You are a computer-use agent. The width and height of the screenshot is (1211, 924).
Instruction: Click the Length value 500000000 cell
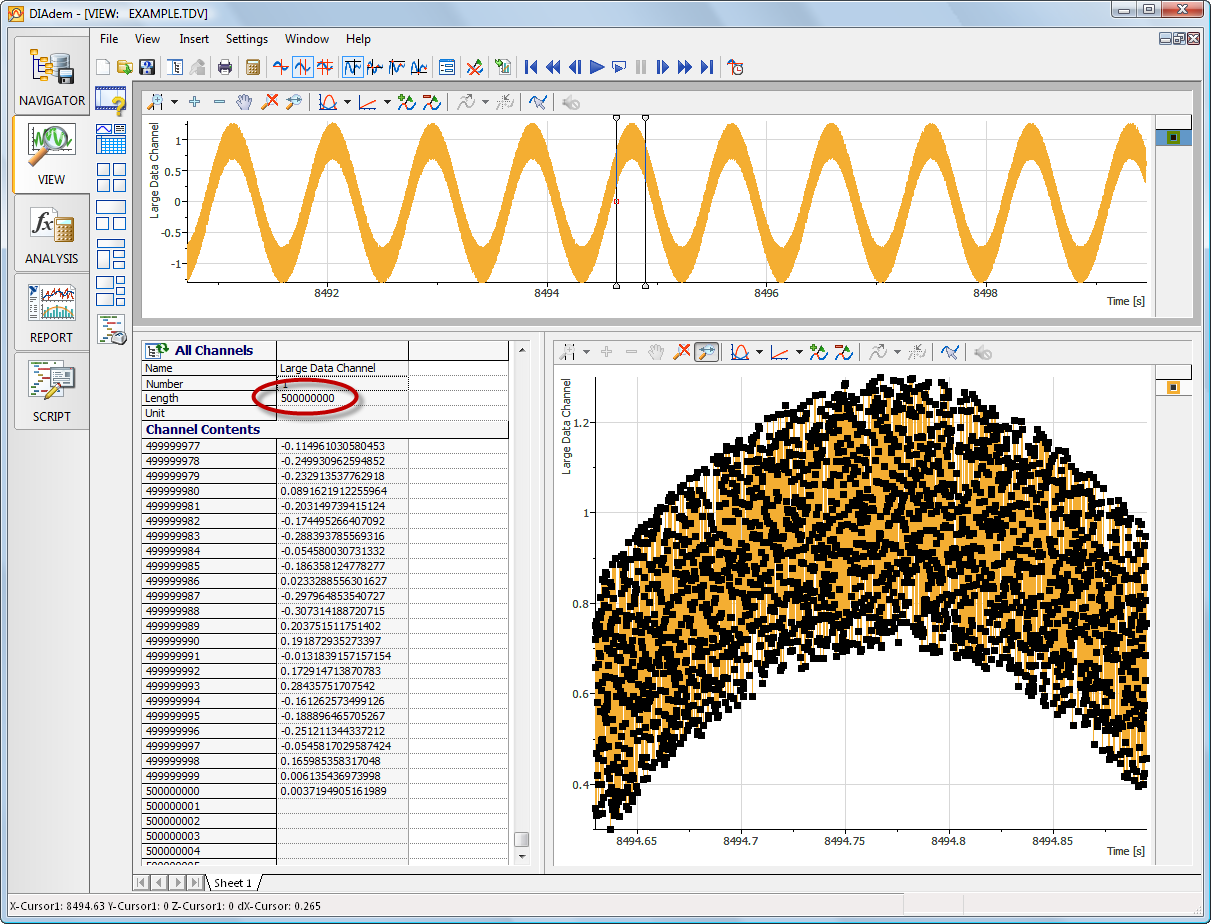click(308, 398)
